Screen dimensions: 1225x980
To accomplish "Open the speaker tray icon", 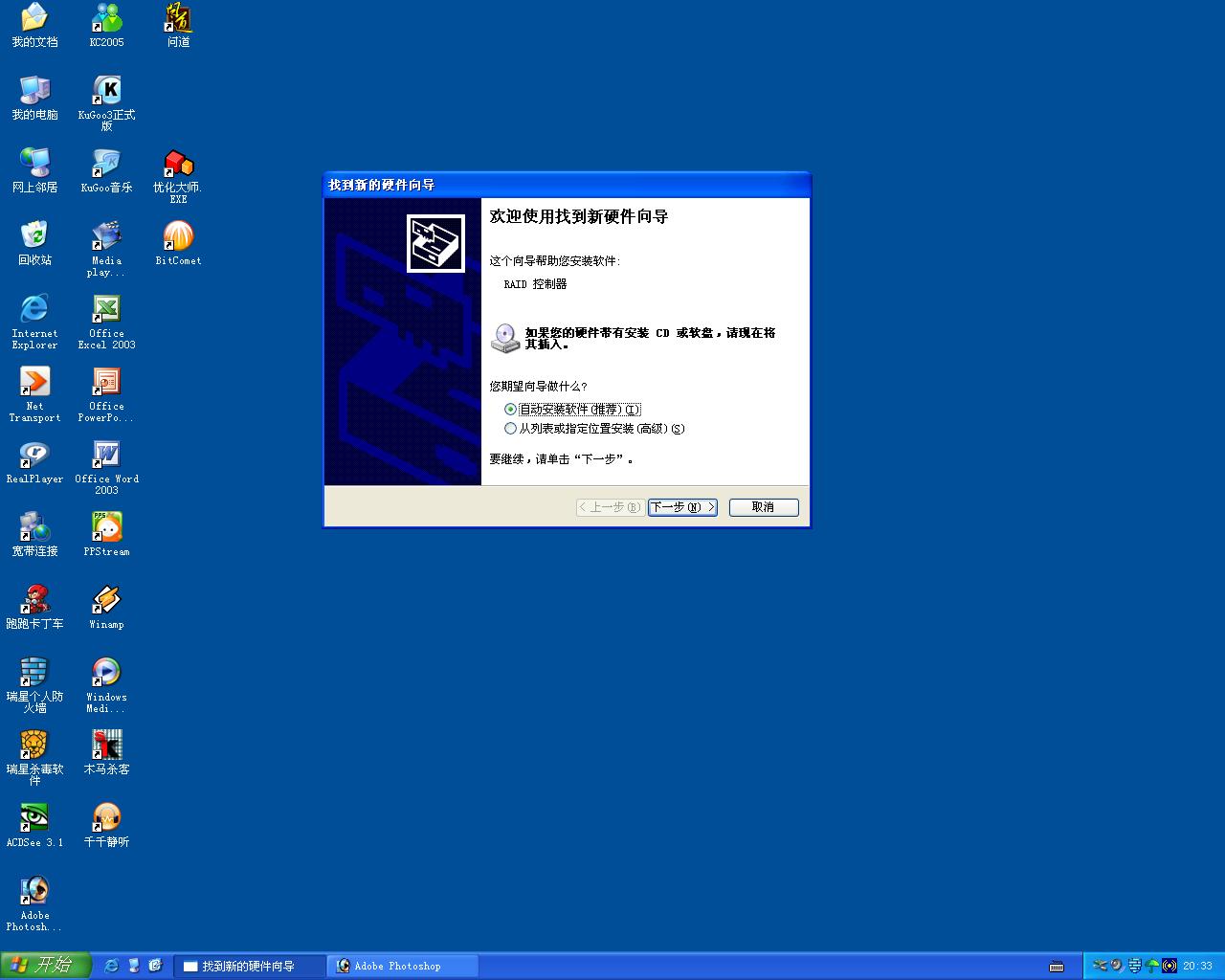I will point(1117,966).
